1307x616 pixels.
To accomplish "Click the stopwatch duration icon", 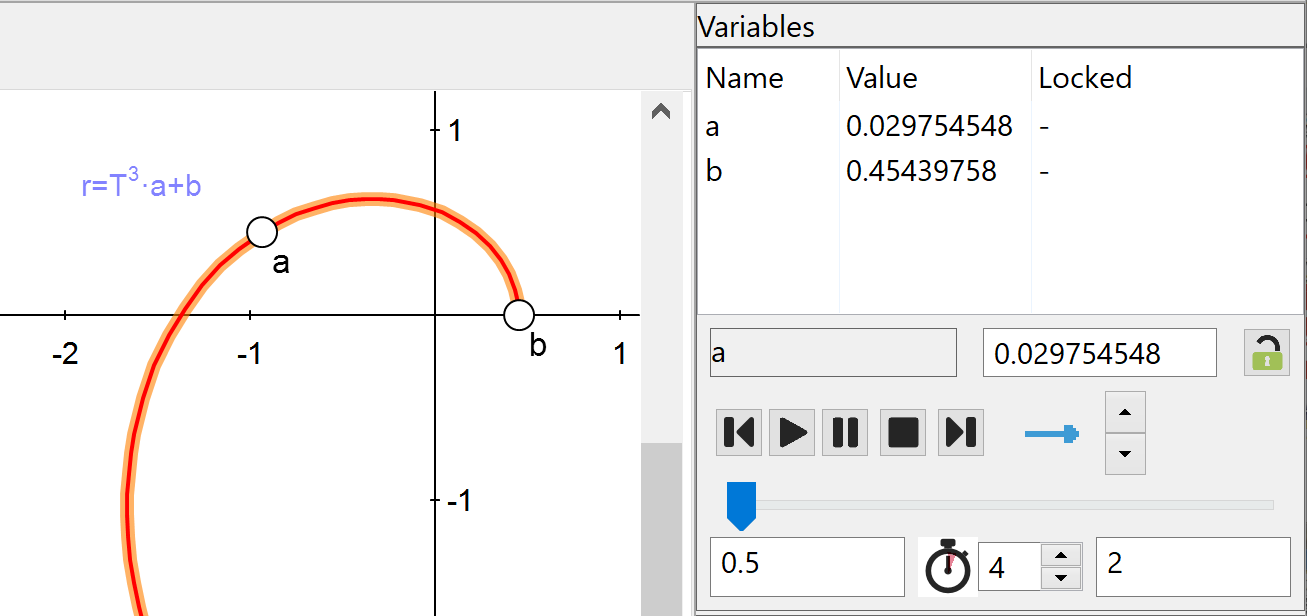I will pos(947,567).
